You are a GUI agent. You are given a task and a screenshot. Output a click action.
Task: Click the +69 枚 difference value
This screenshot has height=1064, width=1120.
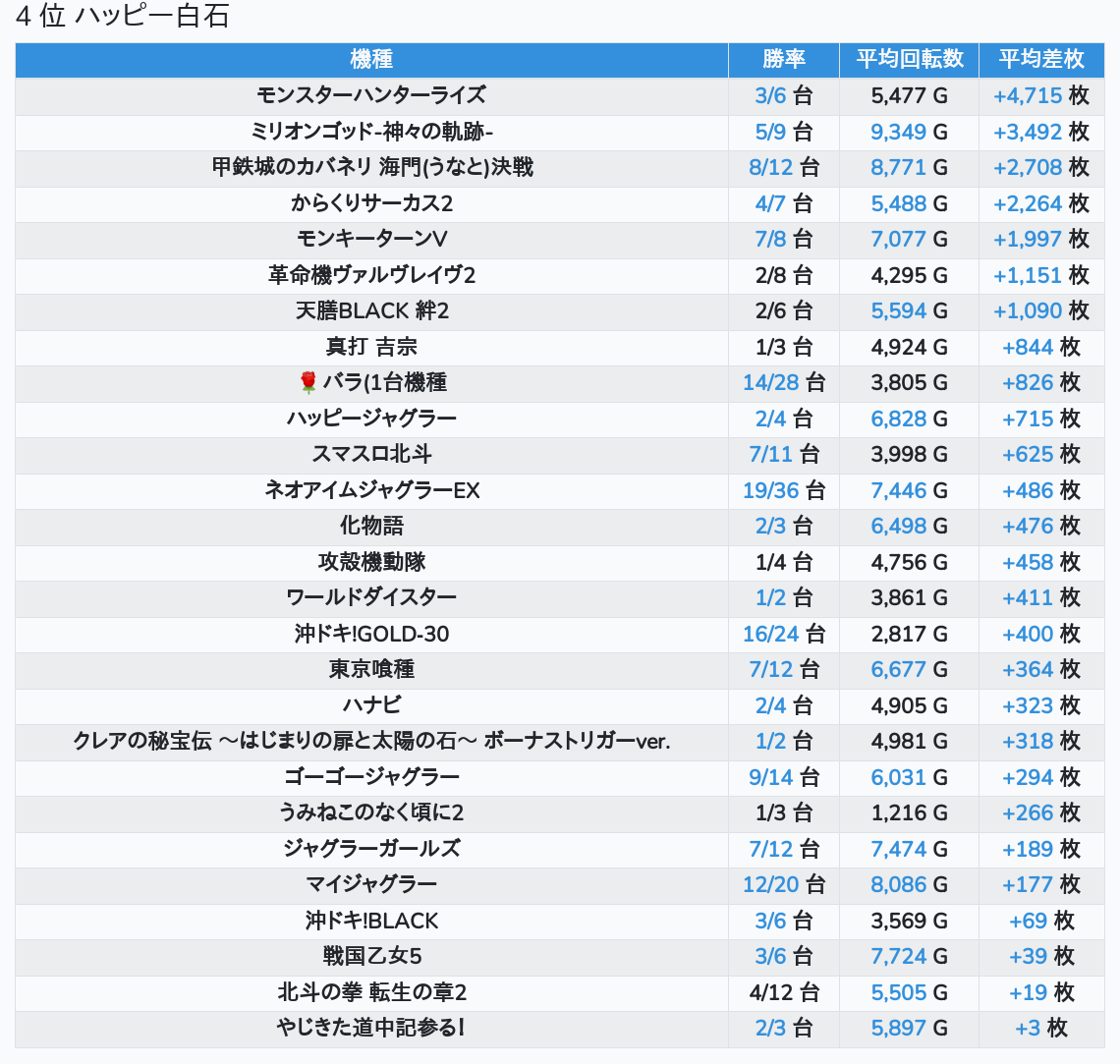pos(1041,922)
